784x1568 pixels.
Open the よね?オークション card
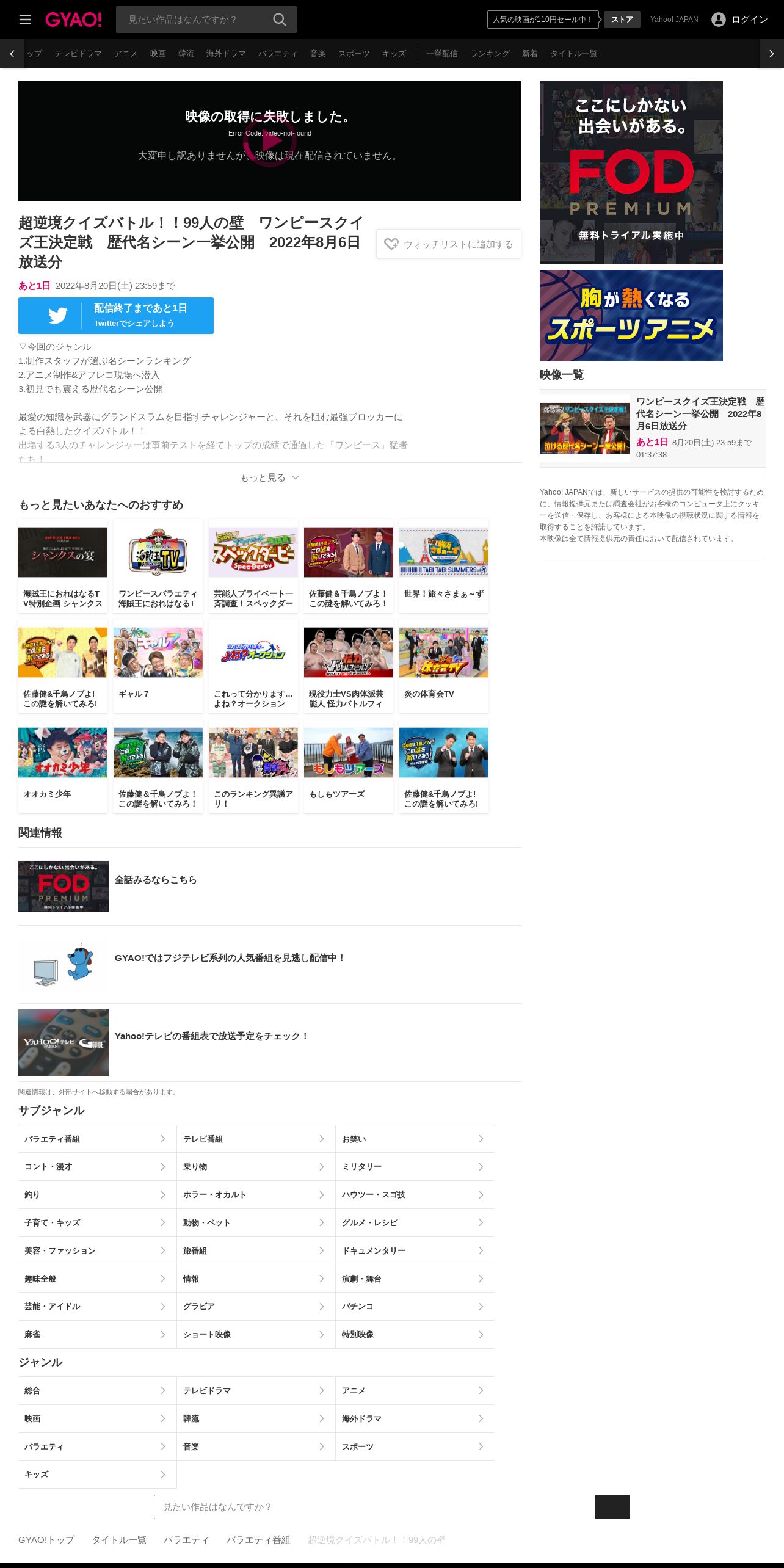[253, 666]
